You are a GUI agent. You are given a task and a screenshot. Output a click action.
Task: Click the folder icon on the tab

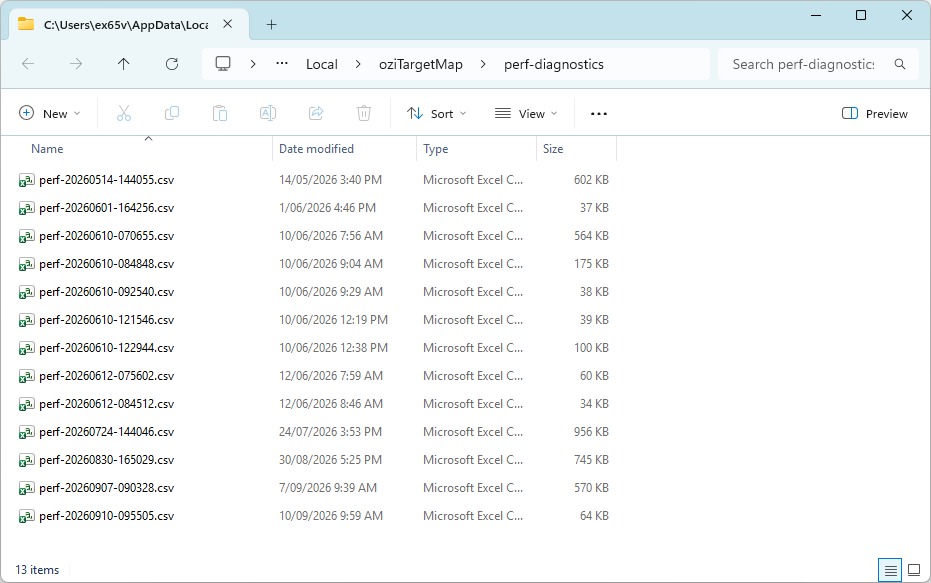click(26, 24)
